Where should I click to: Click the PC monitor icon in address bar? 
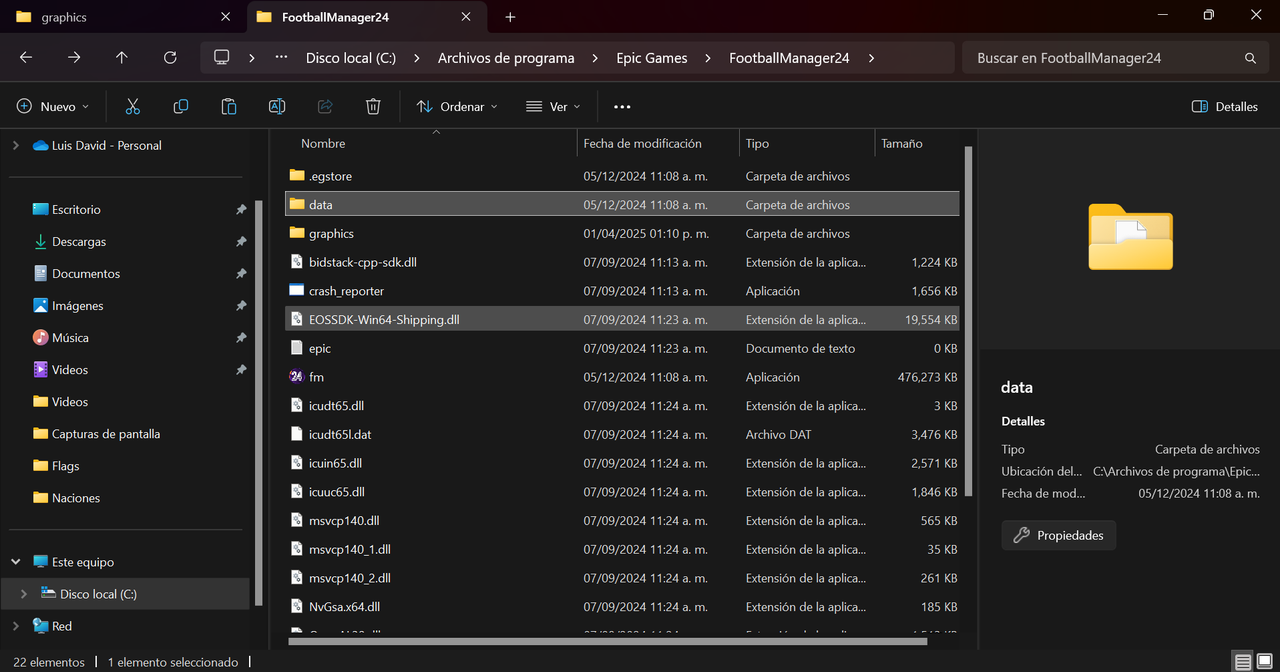point(222,58)
